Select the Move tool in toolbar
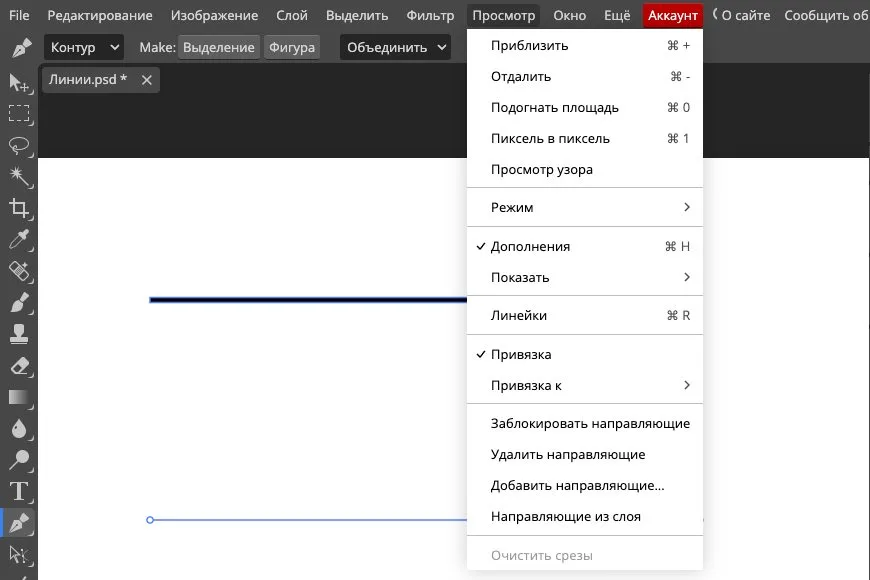870x580 pixels. [19, 83]
